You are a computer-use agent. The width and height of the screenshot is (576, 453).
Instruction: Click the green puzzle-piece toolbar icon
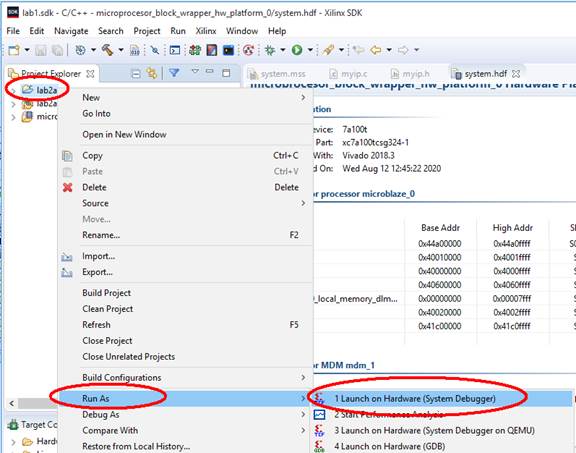[x=195, y=50]
